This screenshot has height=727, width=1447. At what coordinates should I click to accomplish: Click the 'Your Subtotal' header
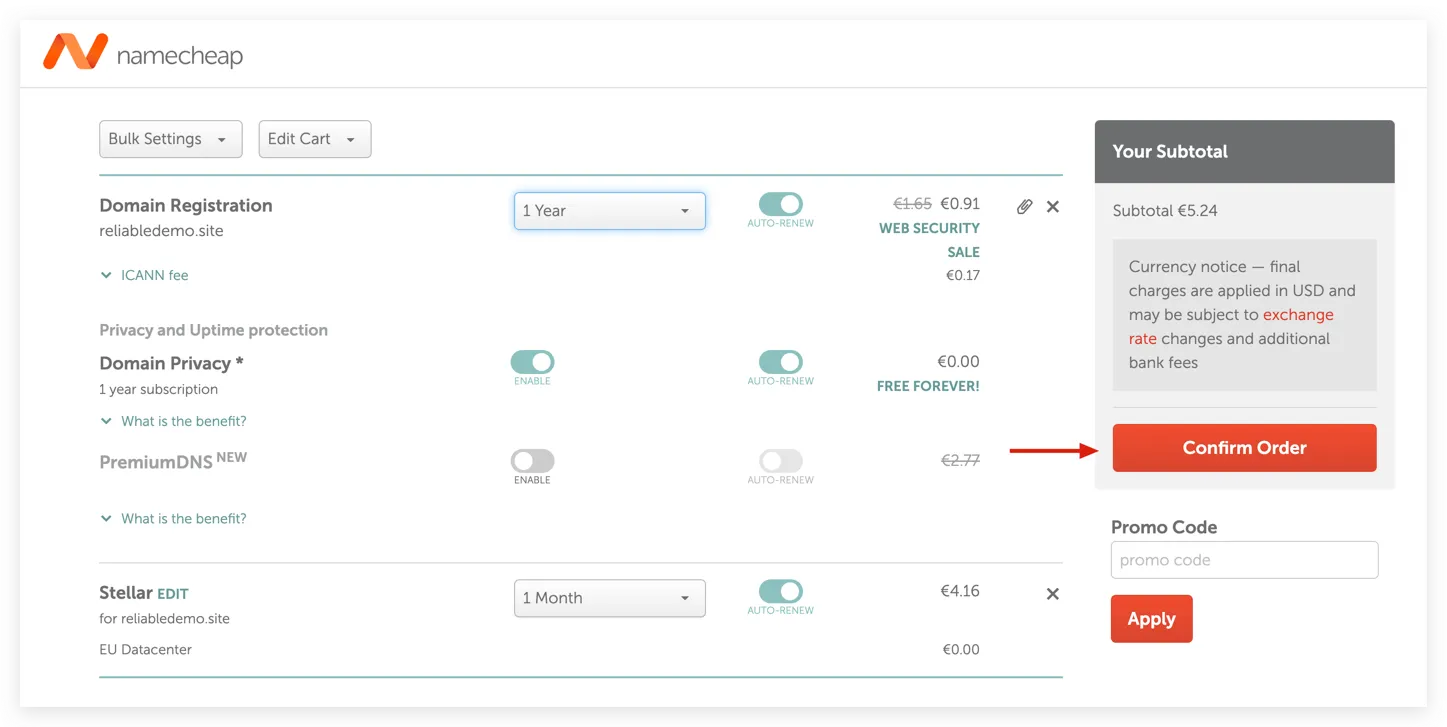(x=1170, y=152)
